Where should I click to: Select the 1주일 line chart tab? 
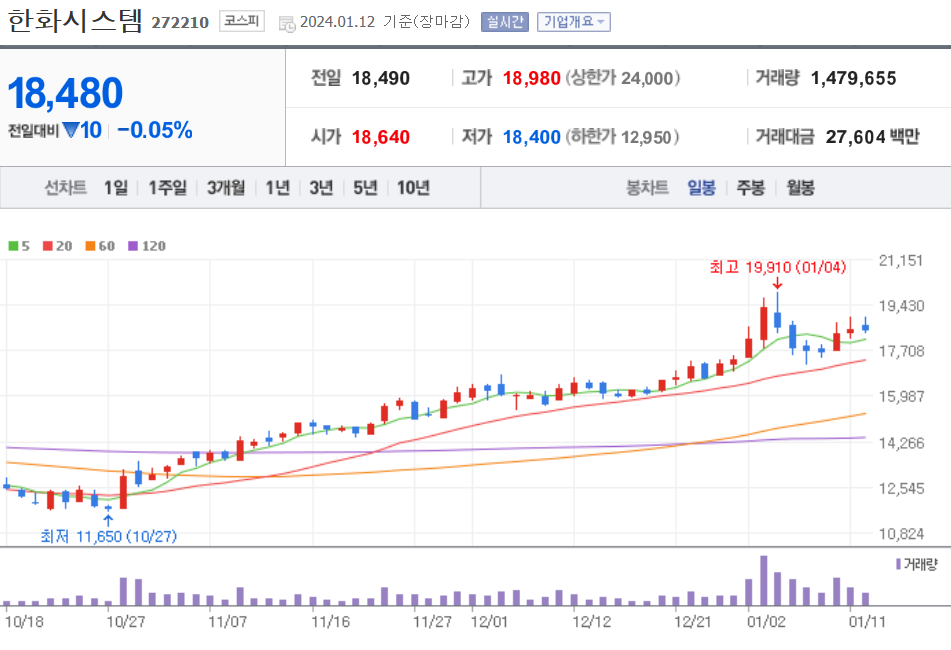click(167, 188)
